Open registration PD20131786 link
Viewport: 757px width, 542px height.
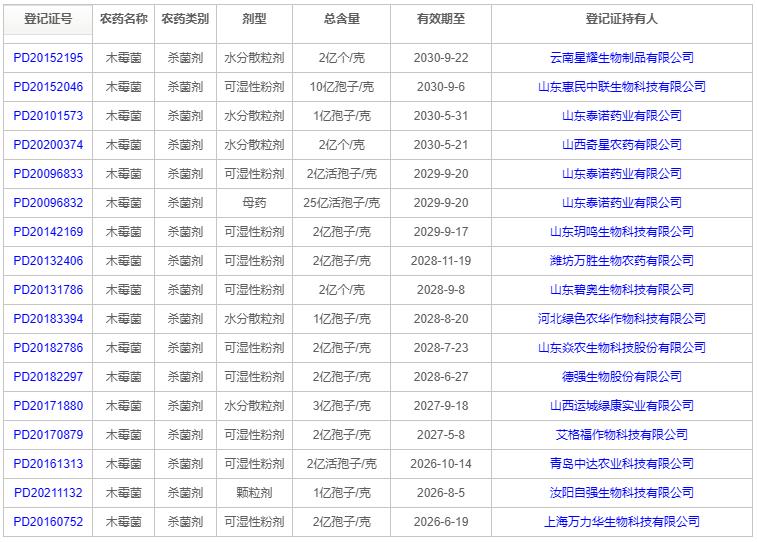point(48,290)
